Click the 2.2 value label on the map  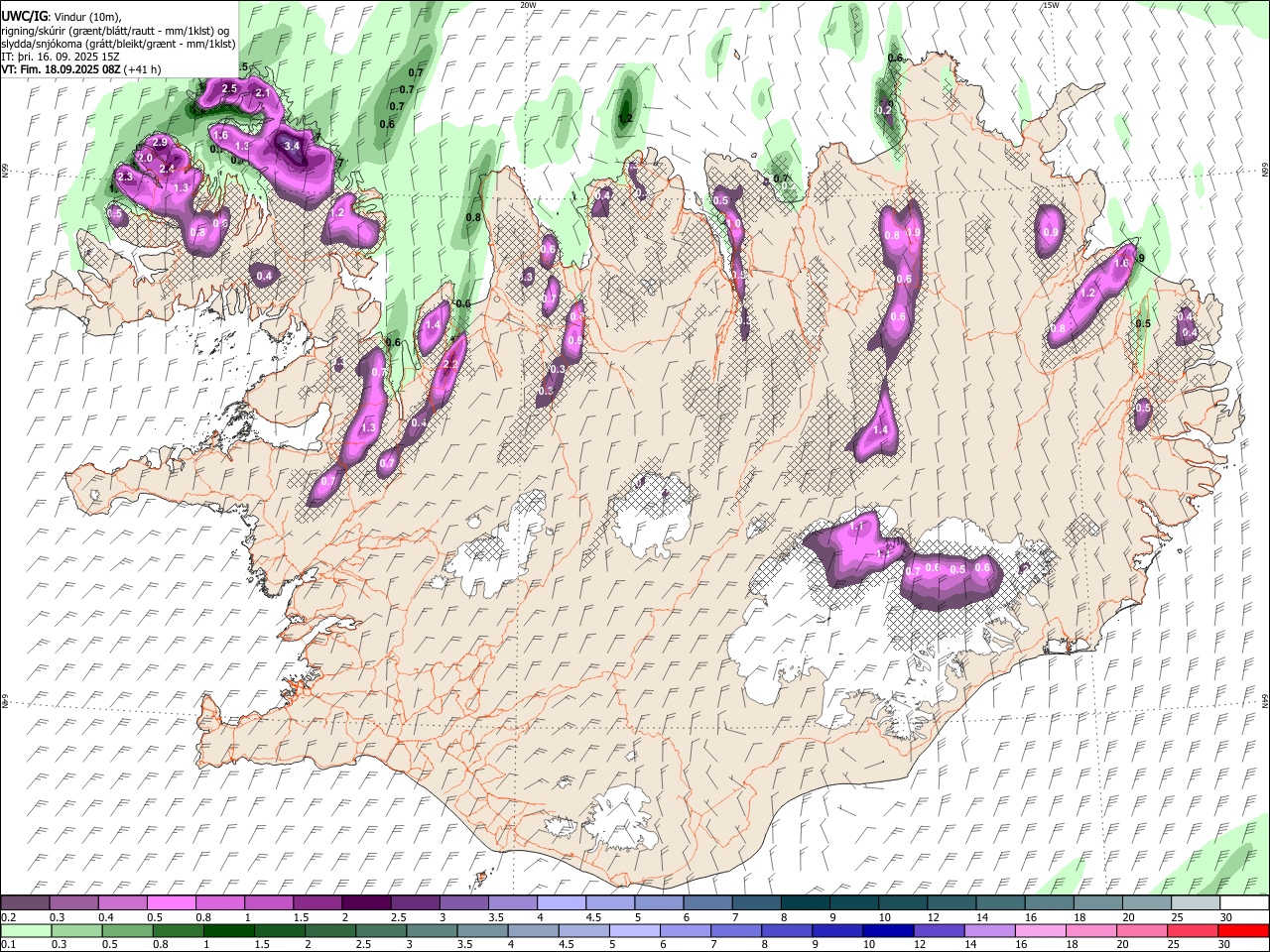pos(449,365)
